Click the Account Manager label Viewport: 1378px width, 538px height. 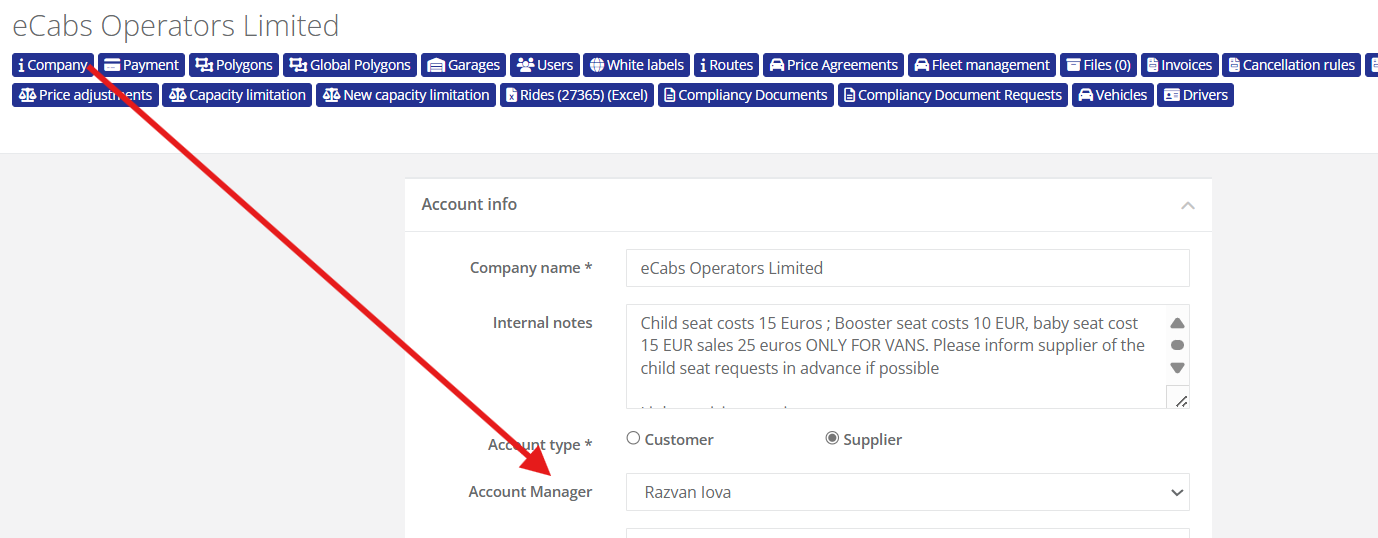pyautogui.click(x=530, y=492)
